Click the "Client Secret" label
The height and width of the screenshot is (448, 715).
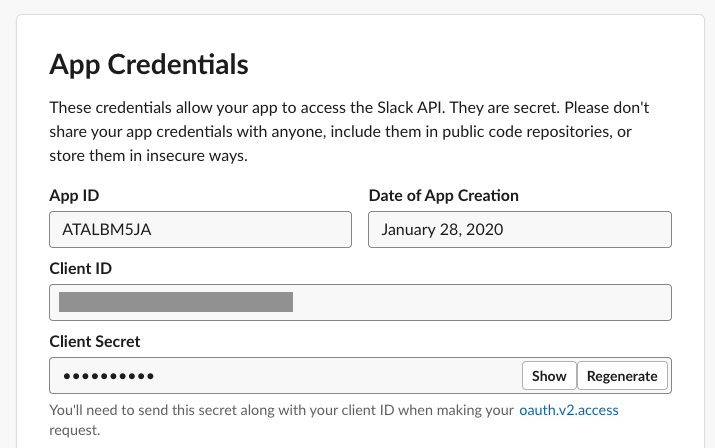pos(95,341)
